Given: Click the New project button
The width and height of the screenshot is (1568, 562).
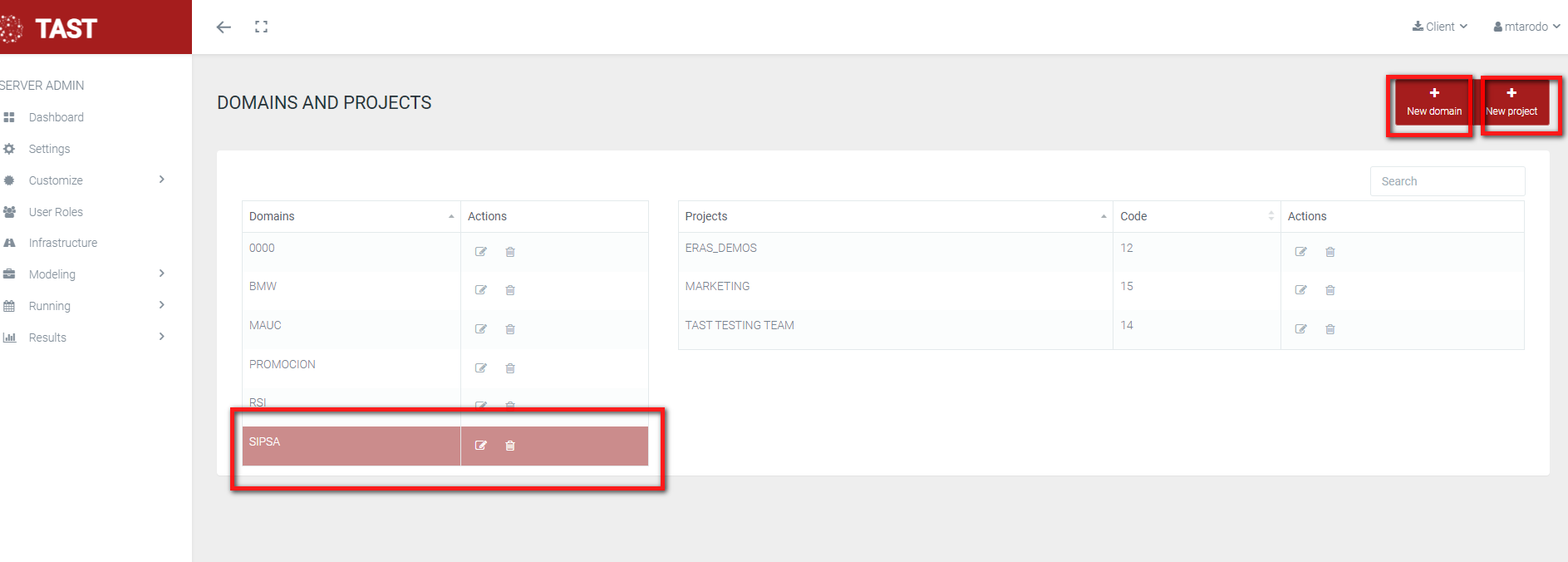Looking at the screenshot, I should point(1511,102).
